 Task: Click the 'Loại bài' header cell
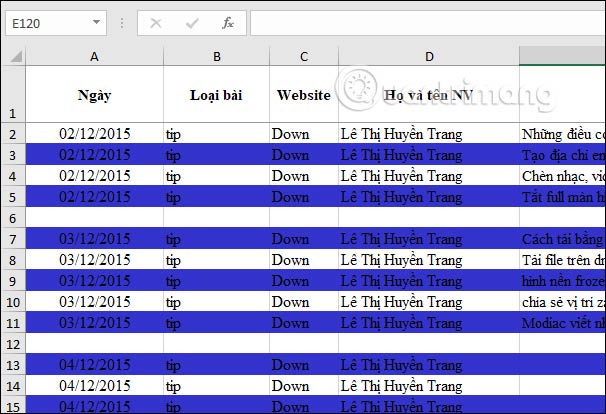[216, 94]
